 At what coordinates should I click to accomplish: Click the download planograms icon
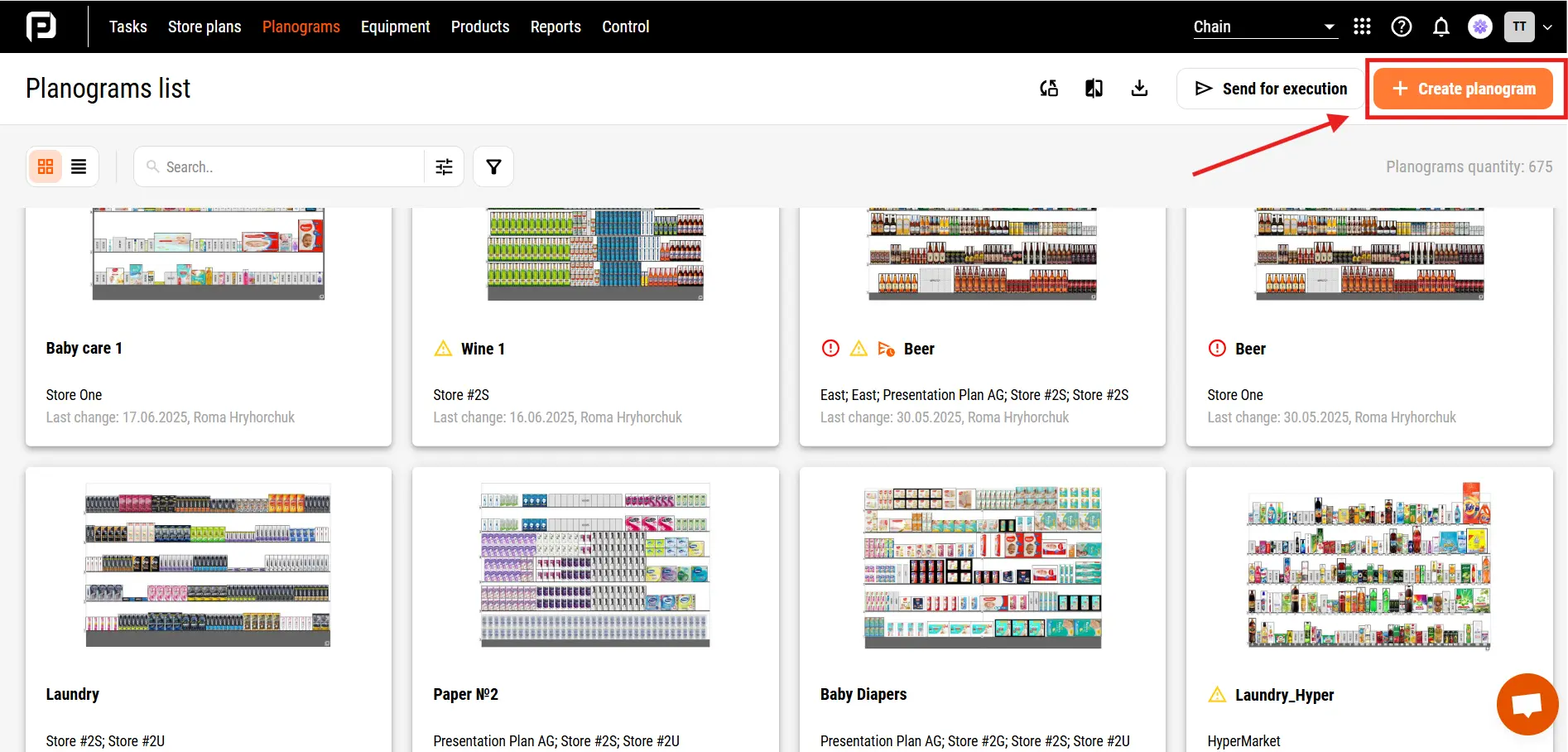coord(1139,88)
